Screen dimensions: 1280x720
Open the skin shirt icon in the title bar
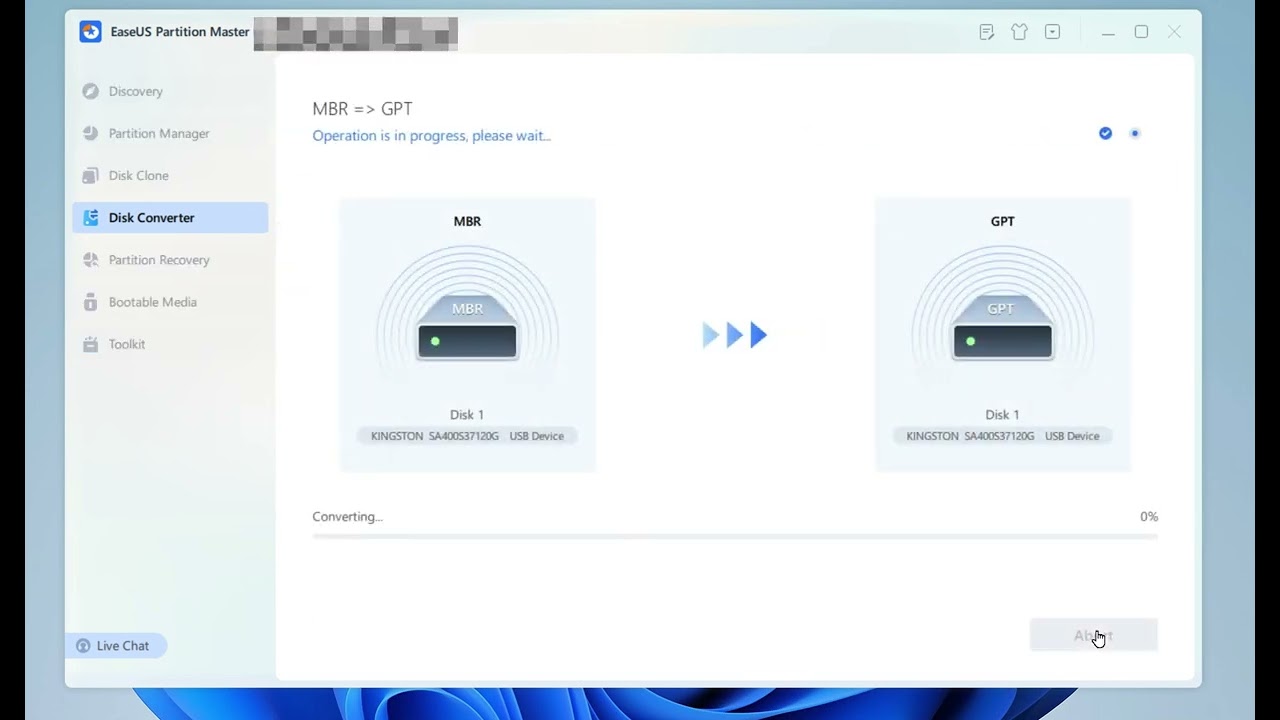1019,32
